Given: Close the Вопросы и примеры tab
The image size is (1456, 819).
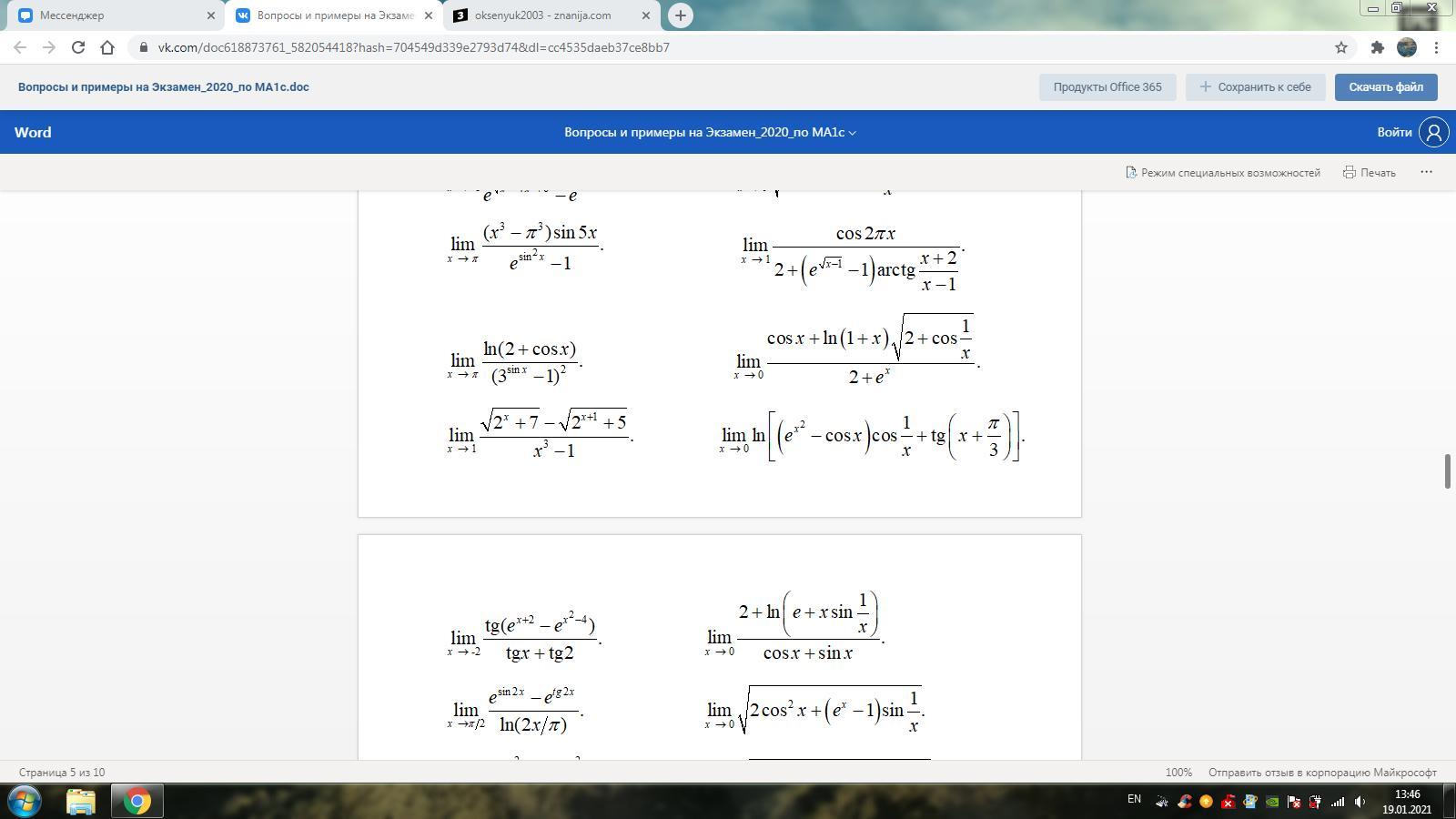Looking at the screenshot, I should [x=429, y=15].
